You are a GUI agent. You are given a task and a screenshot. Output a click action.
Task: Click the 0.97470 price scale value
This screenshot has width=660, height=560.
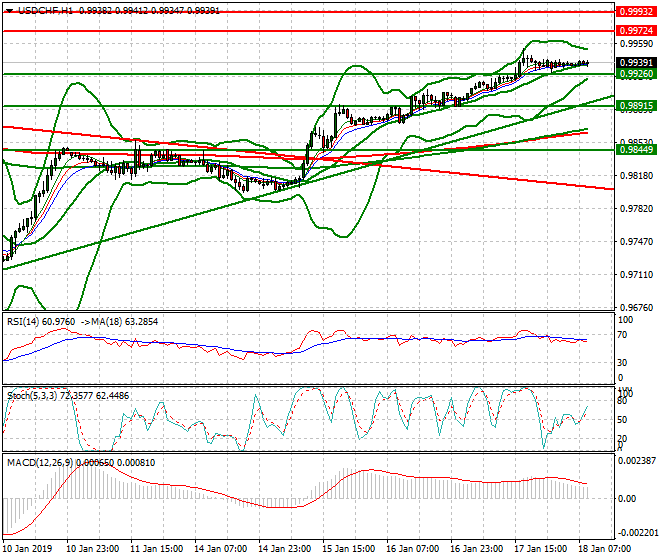point(637,242)
